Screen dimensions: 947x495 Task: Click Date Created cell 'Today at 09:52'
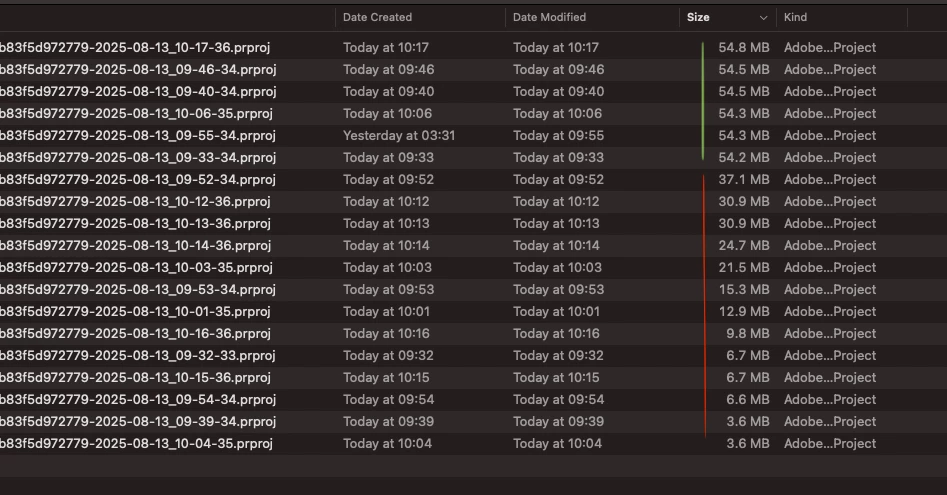388,180
